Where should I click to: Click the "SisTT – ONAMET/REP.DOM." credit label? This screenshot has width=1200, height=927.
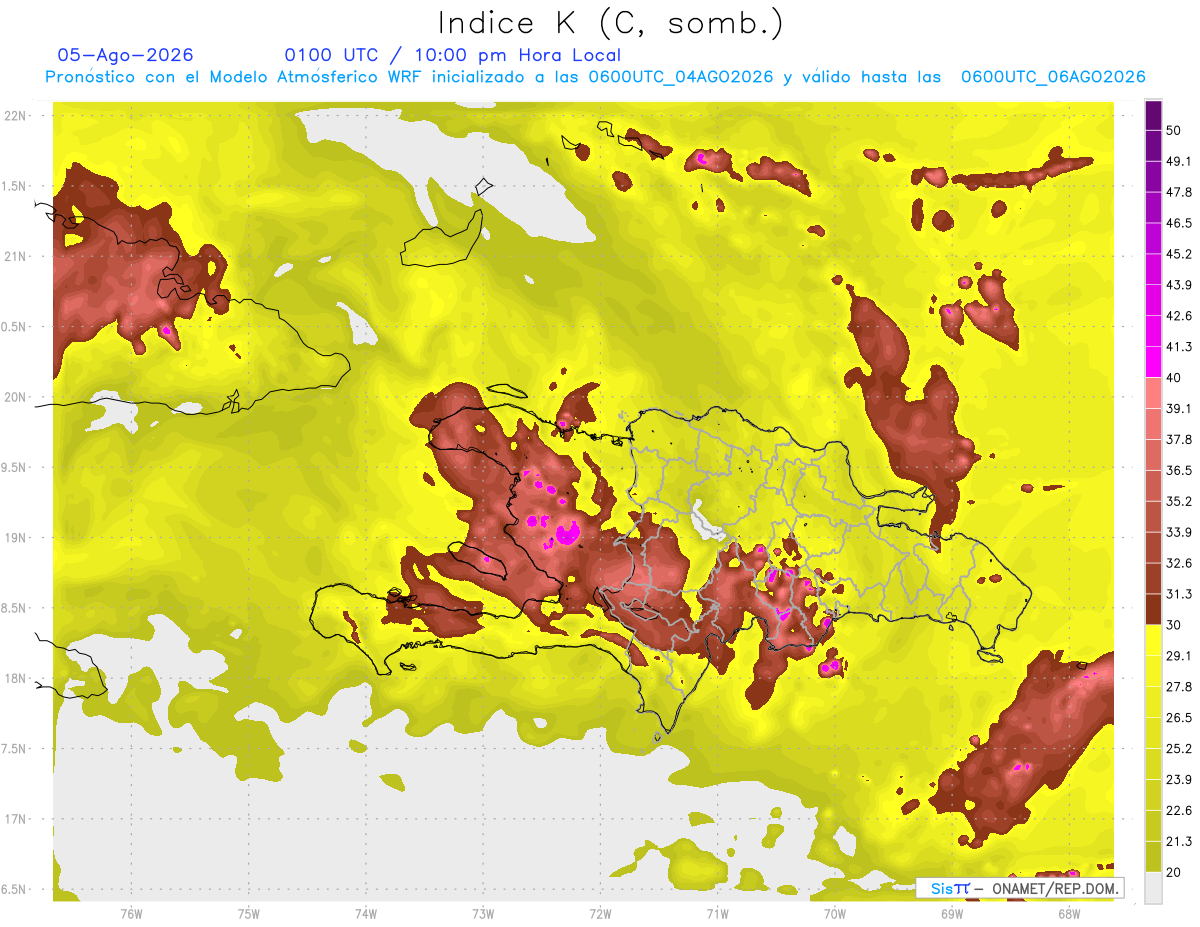click(x=1020, y=888)
